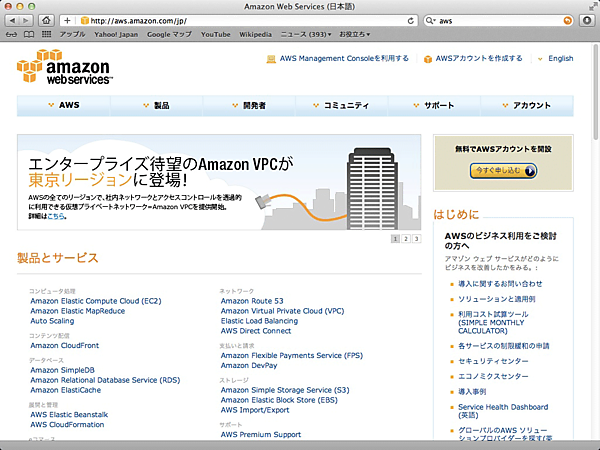Show all bookmarks via the book icon
The width and height of the screenshot is (600, 450).
[x=28, y=33]
